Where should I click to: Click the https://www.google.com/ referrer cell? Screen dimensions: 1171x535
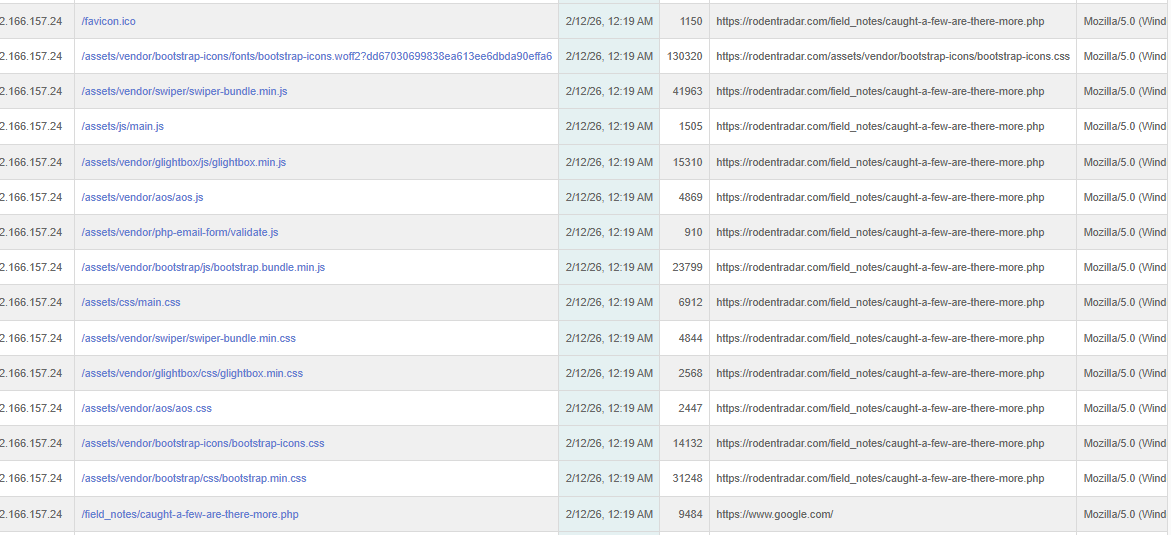(x=774, y=514)
